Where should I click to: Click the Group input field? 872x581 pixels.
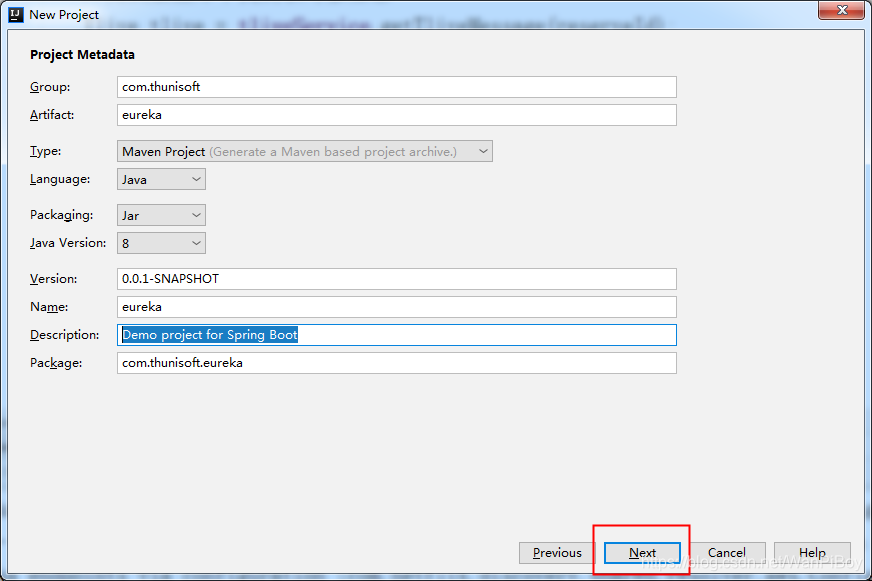[x=397, y=87]
